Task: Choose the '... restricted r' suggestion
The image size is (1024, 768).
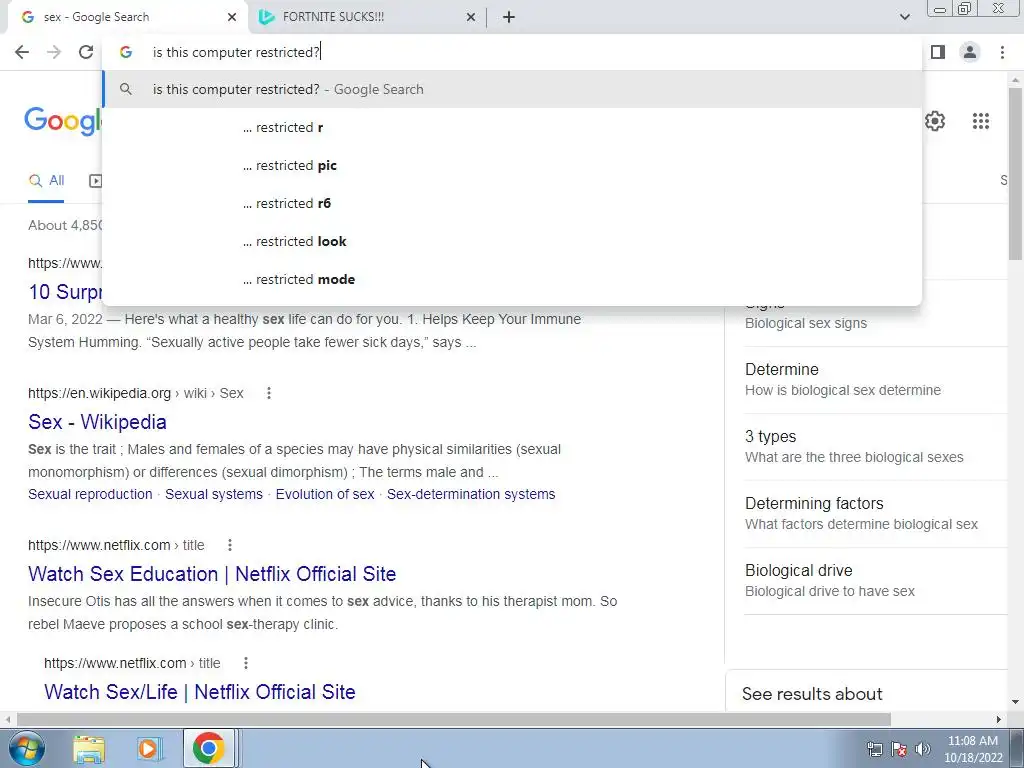Action: [512, 127]
